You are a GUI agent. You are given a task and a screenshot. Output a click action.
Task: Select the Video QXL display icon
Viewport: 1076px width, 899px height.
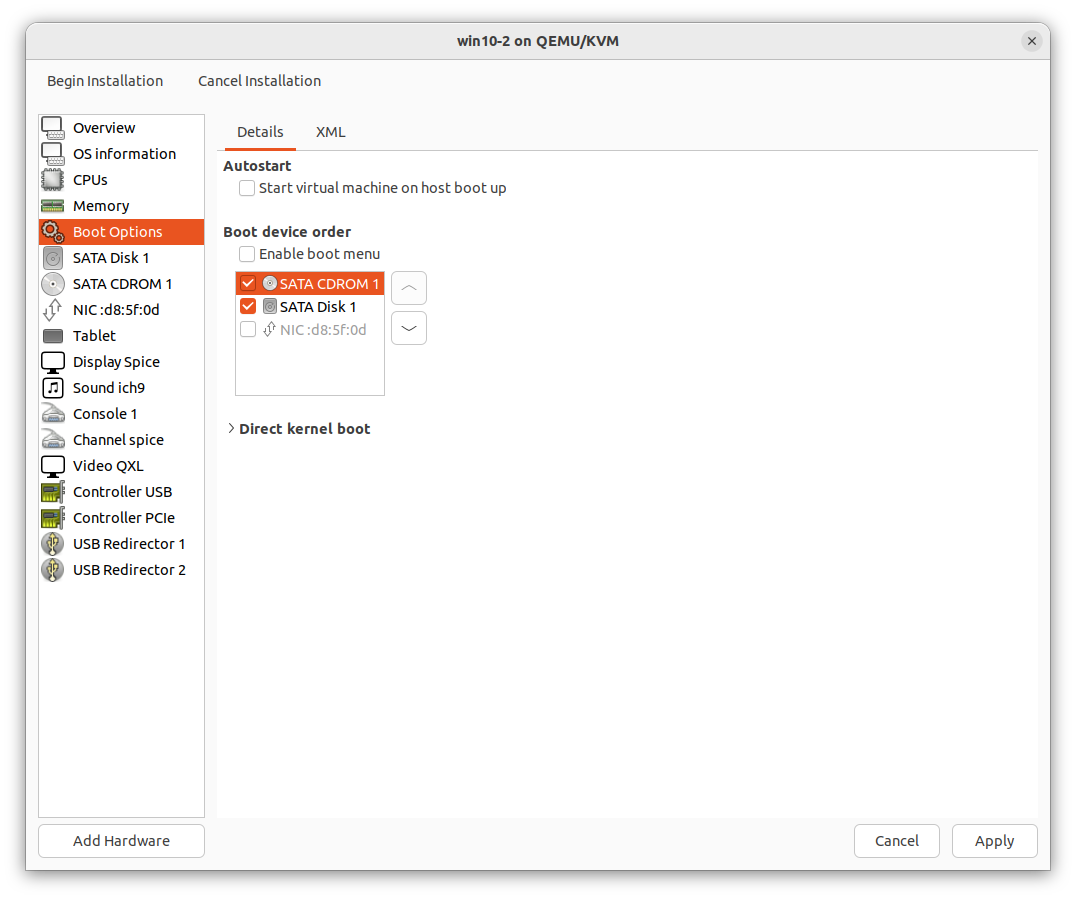click(x=52, y=465)
